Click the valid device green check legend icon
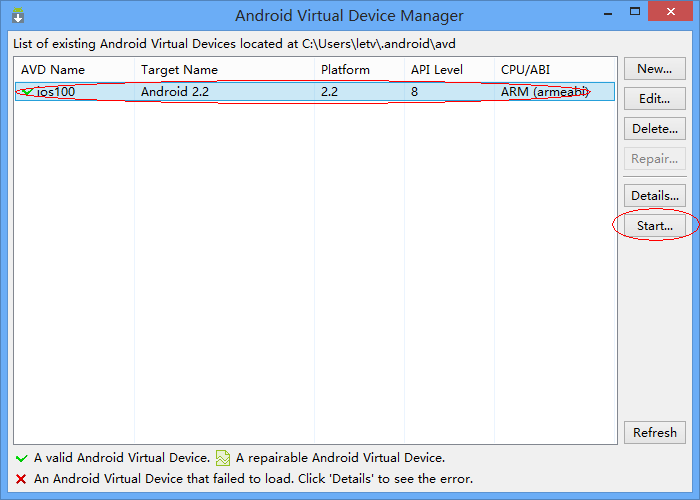 point(21,458)
